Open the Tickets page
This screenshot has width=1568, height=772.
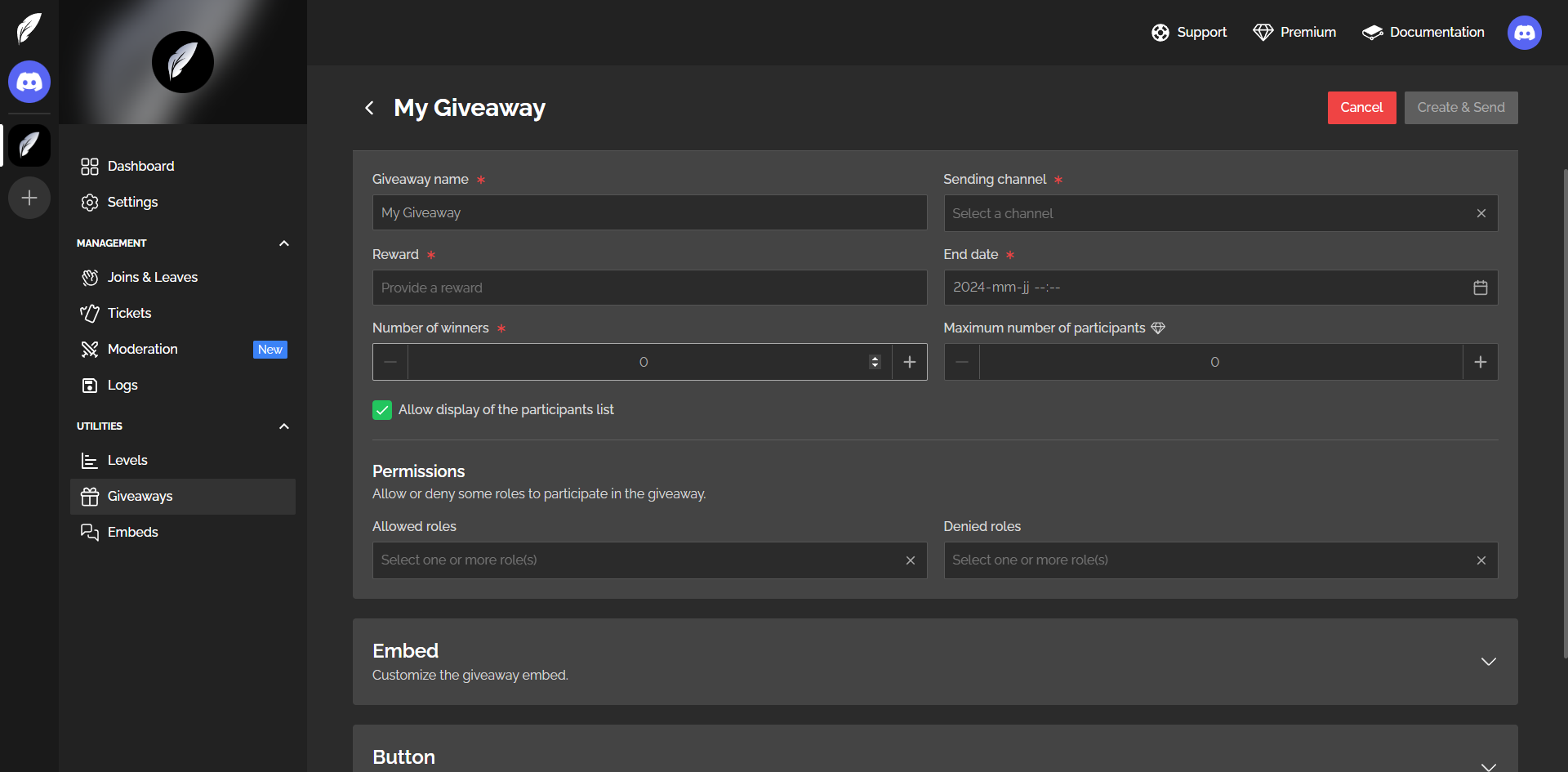(x=129, y=314)
